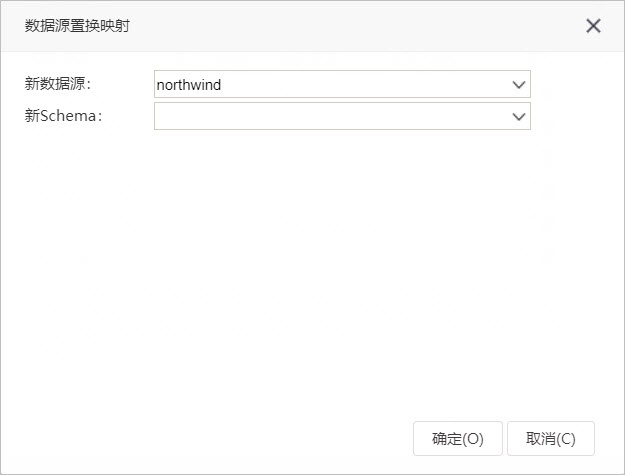The image size is (625, 475).
Task: Open the northwind data source combo box
Action: 342,84
